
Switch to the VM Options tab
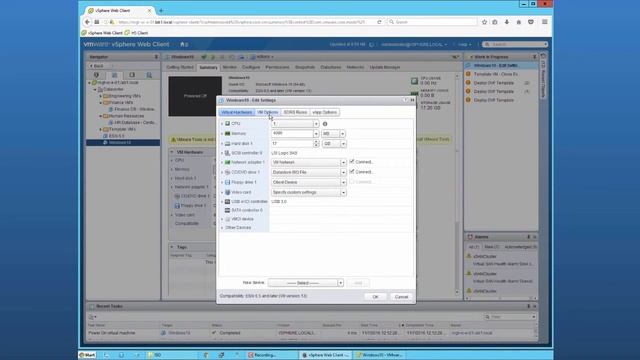(x=268, y=112)
